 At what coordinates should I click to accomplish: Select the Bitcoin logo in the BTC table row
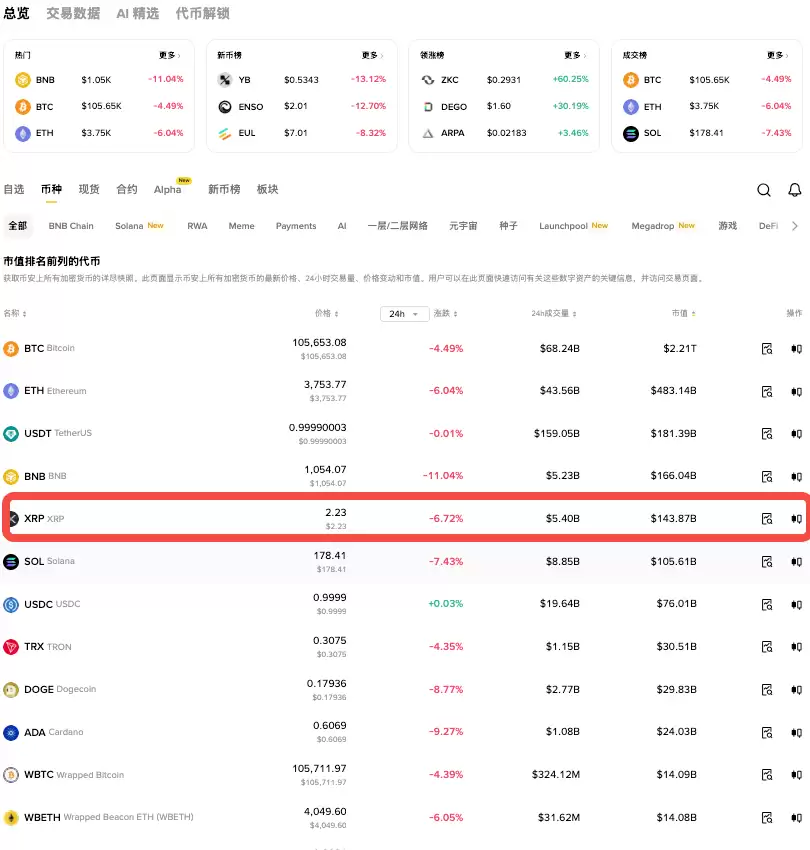[11, 349]
